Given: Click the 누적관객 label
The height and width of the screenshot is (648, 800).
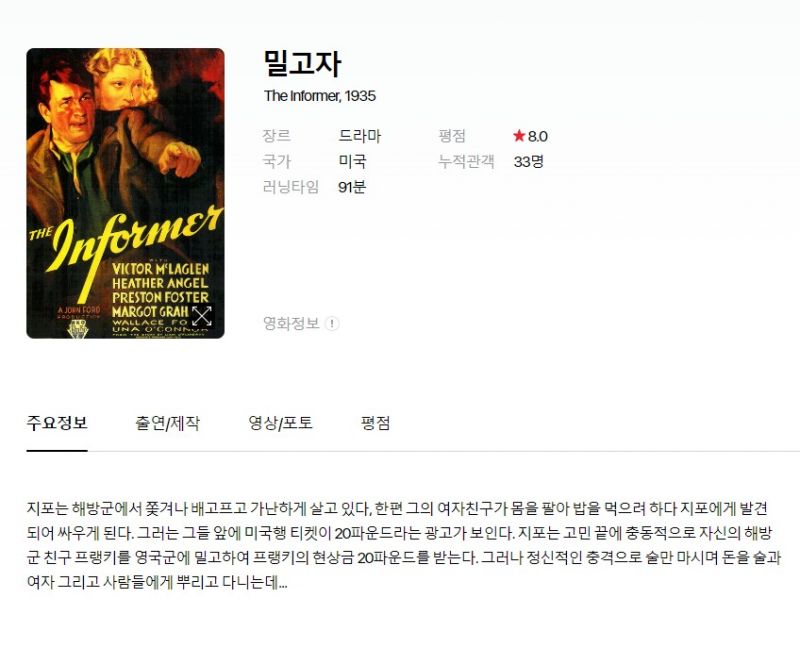Looking at the screenshot, I should pos(466,161).
